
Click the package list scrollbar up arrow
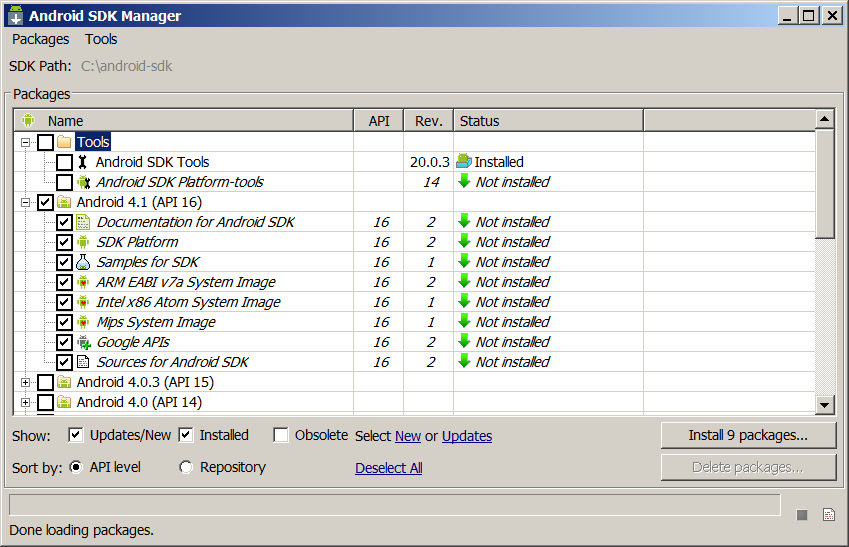pyautogui.click(x=825, y=119)
